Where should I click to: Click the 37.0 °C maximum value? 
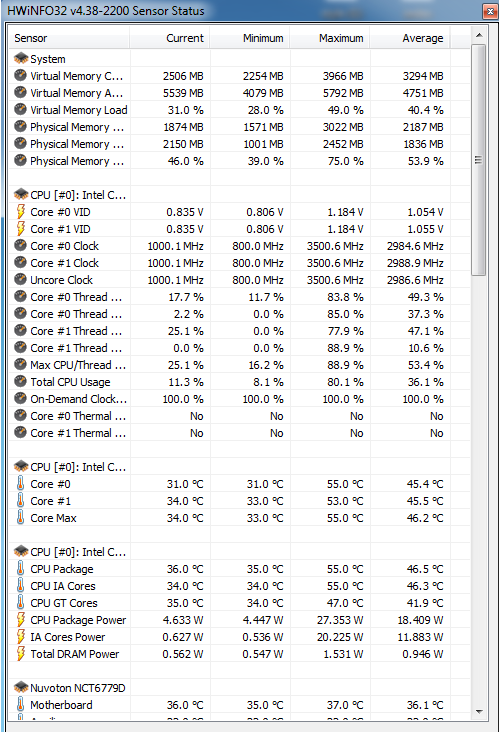point(345,704)
